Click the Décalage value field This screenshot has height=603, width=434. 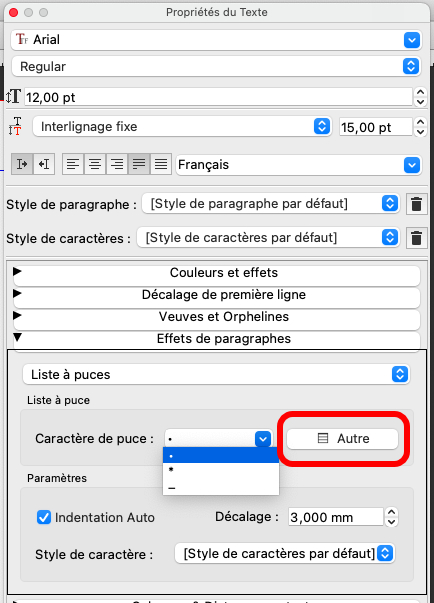point(336,517)
